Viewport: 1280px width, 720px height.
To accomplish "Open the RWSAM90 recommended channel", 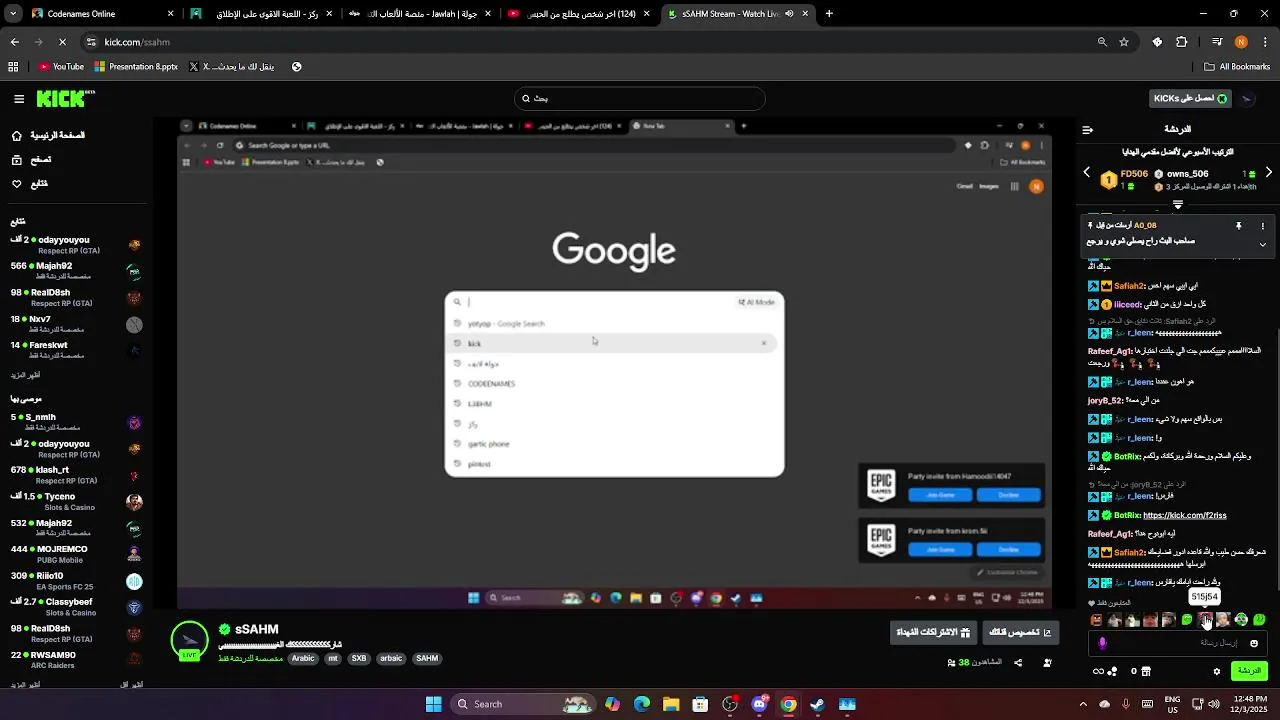I will [75, 660].
